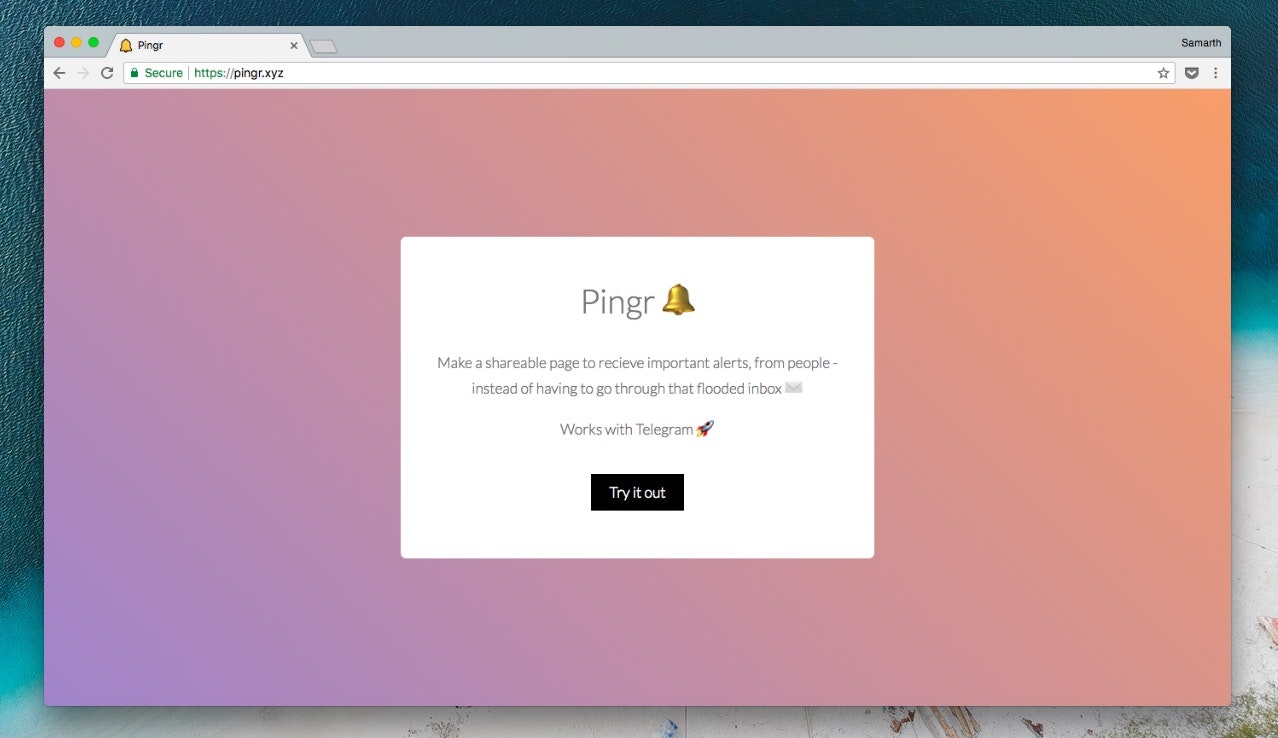Click the back navigation arrow
Image resolution: width=1278 pixels, height=738 pixels.
pyautogui.click(x=58, y=72)
